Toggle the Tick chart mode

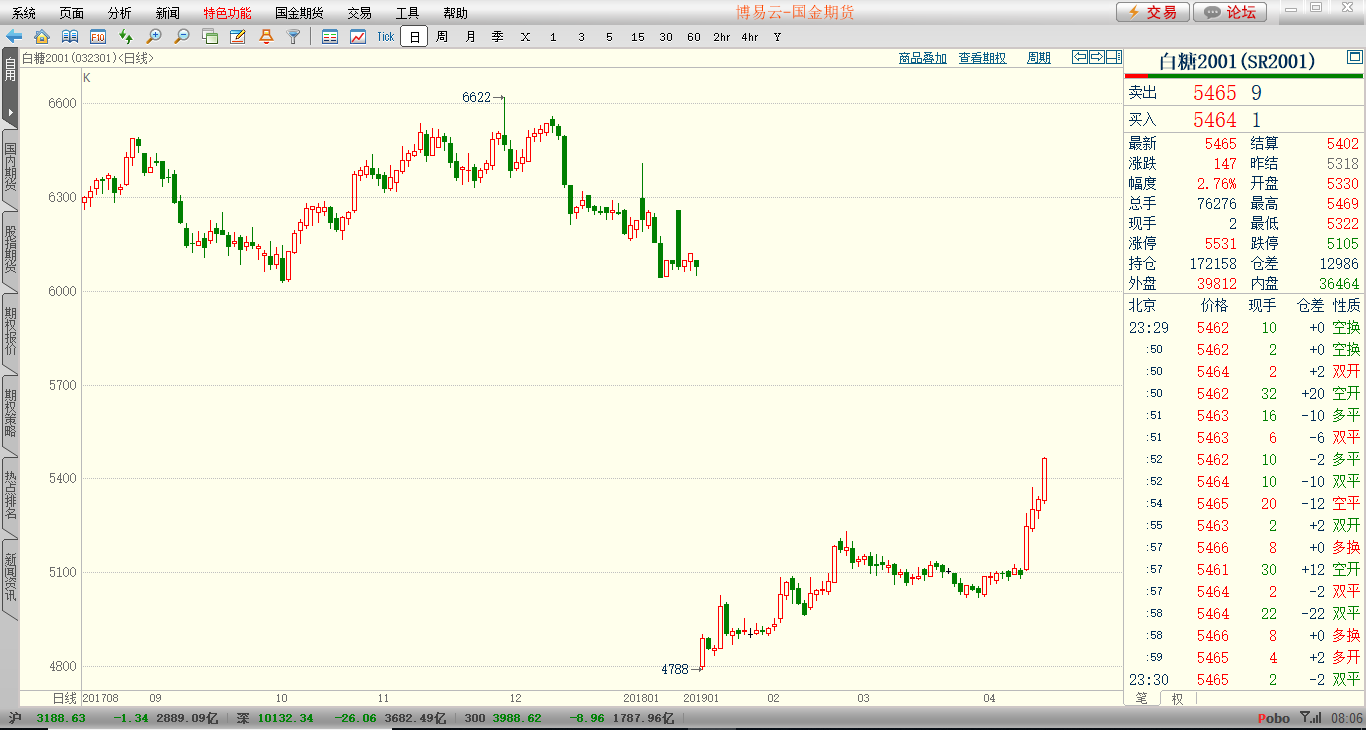386,37
